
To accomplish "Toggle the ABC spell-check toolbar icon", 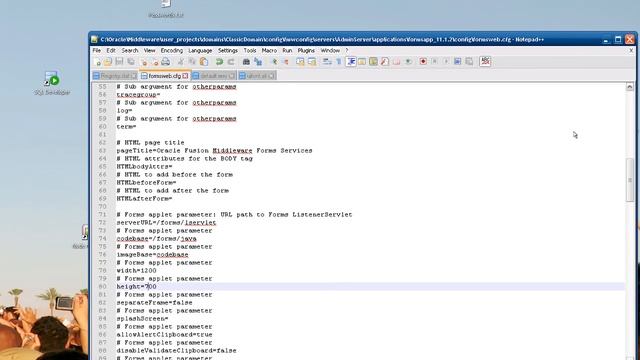I will pyautogui.click(x=485, y=62).
